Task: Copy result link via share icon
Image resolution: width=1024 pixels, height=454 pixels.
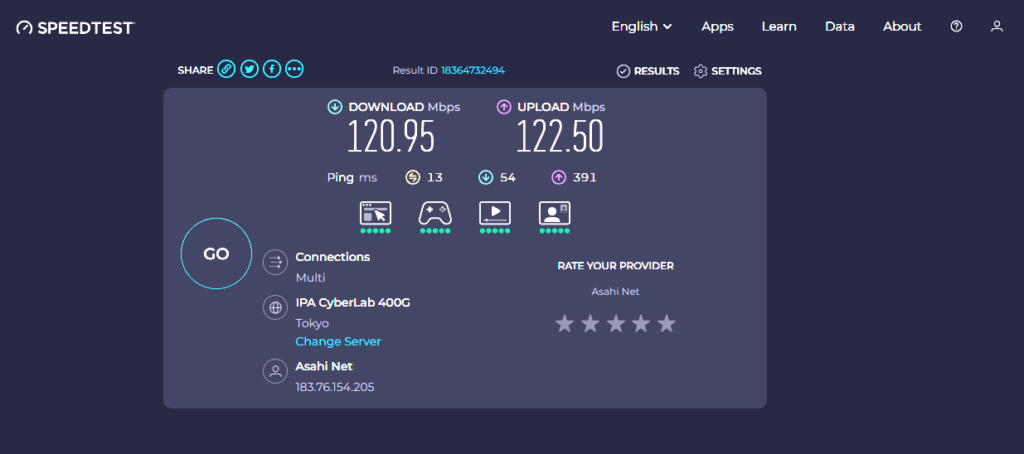Action: 227,69
